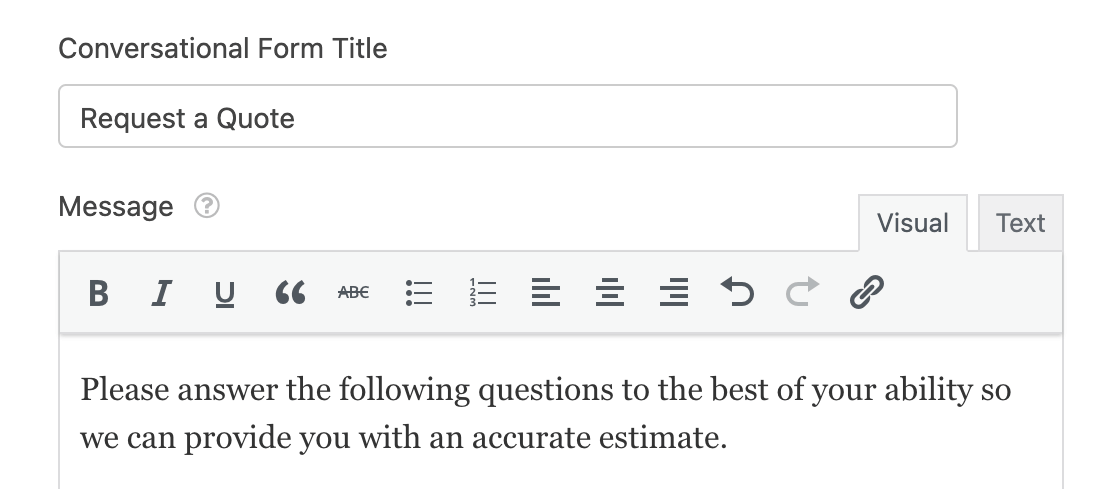Image resolution: width=1116 pixels, height=489 pixels.
Task: Align the message text right
Action: coord(673,293)
